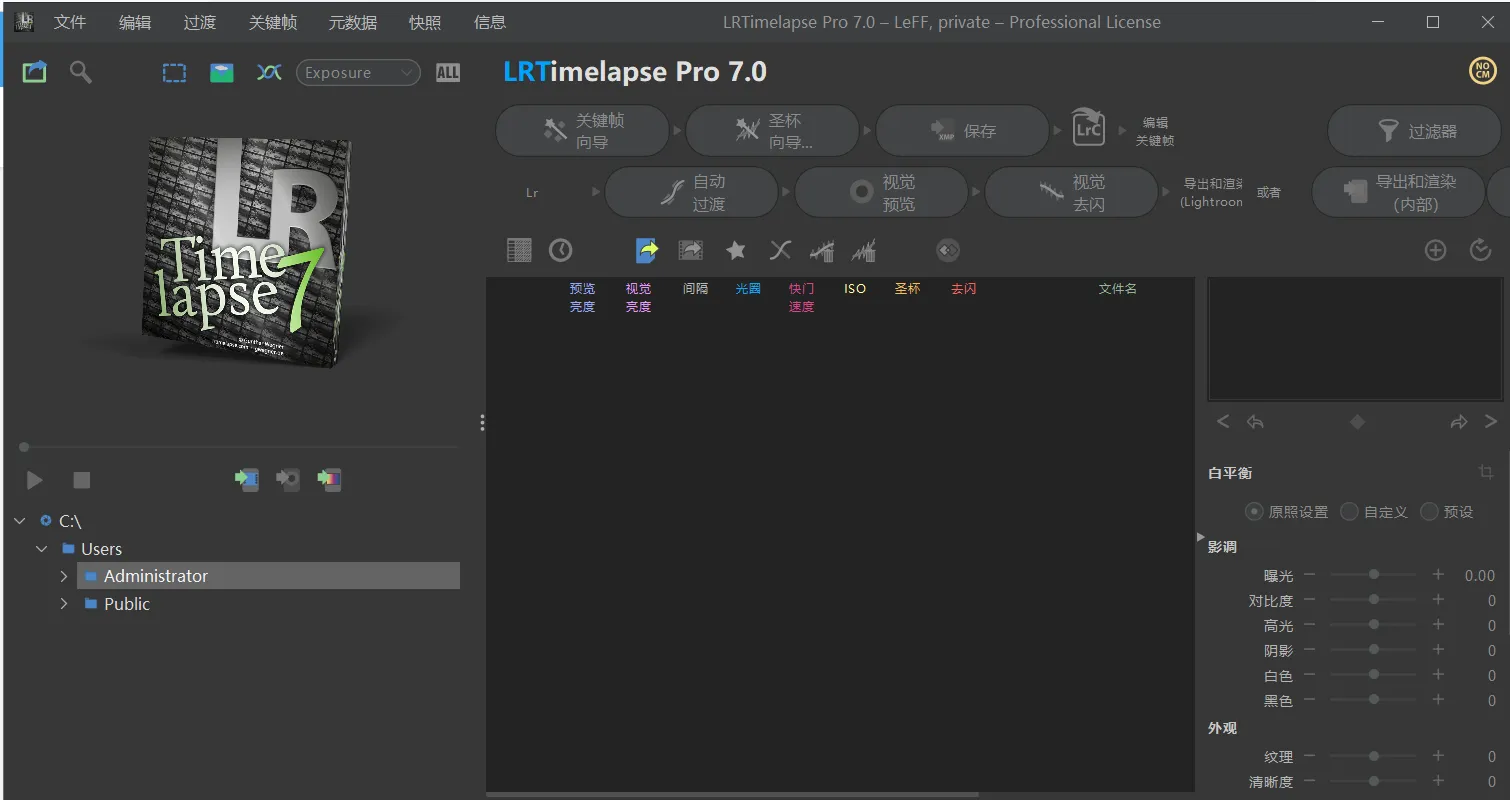The image size is (1510, 800).
Task: Toggle the ALL button
Action: coord(448,72)
